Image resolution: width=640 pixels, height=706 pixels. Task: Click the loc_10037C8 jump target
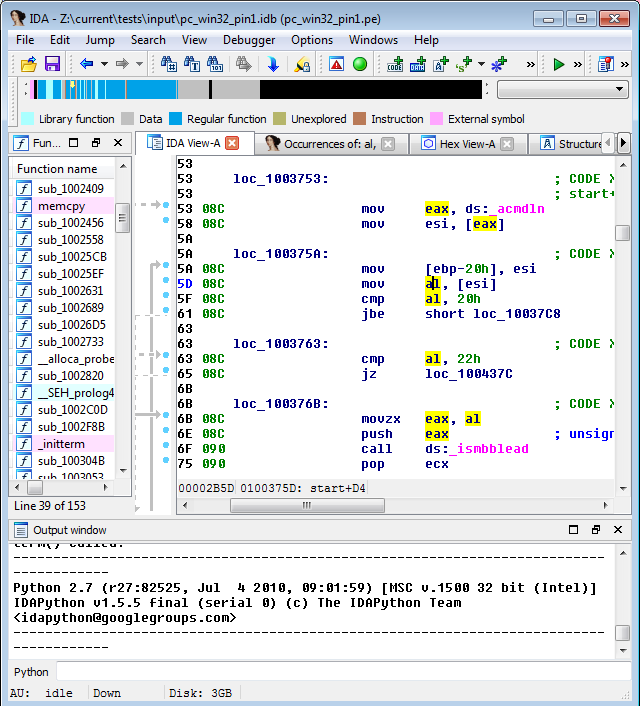[x=517, y=314]
